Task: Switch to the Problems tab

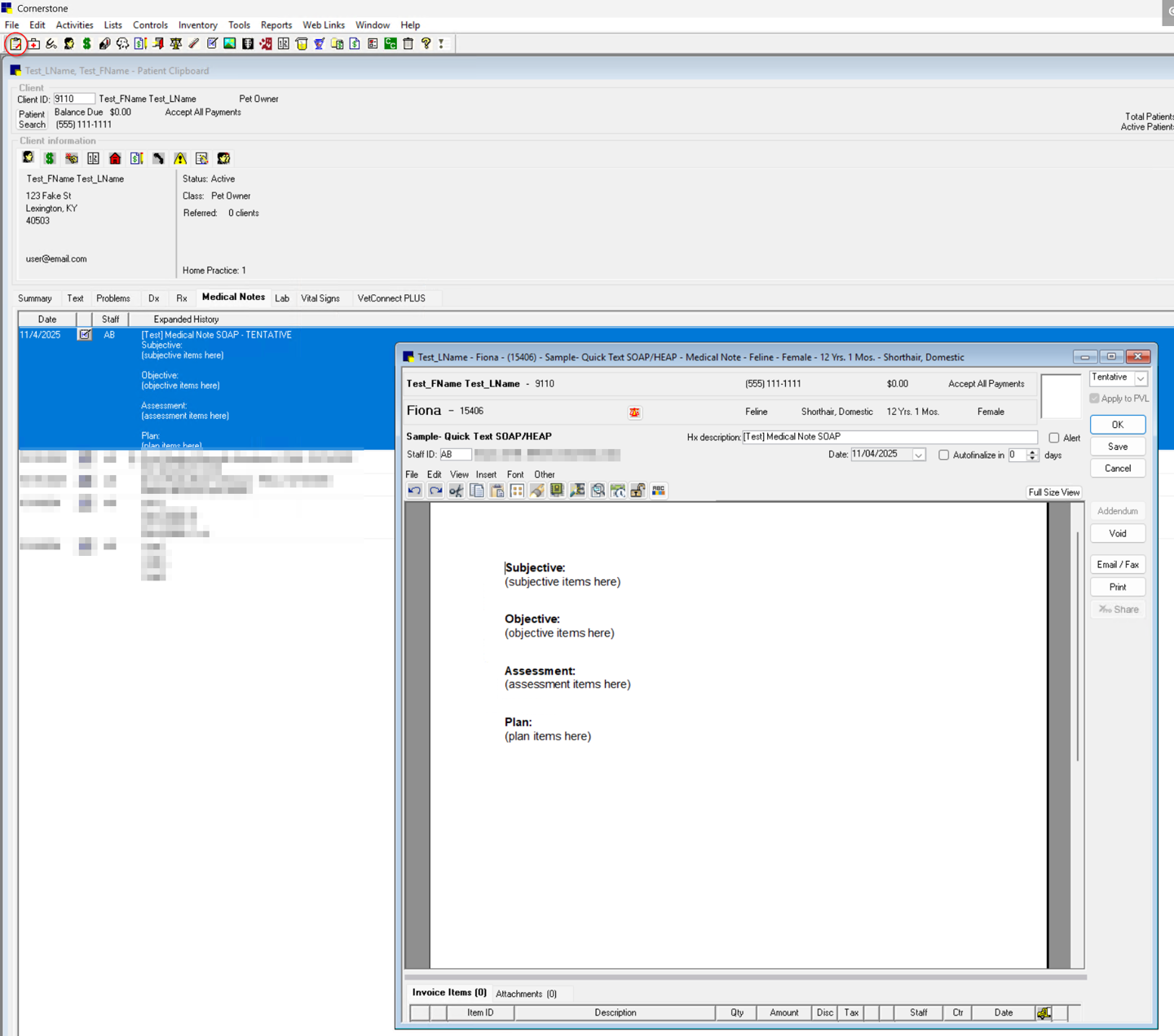Action: coord(113,298)
